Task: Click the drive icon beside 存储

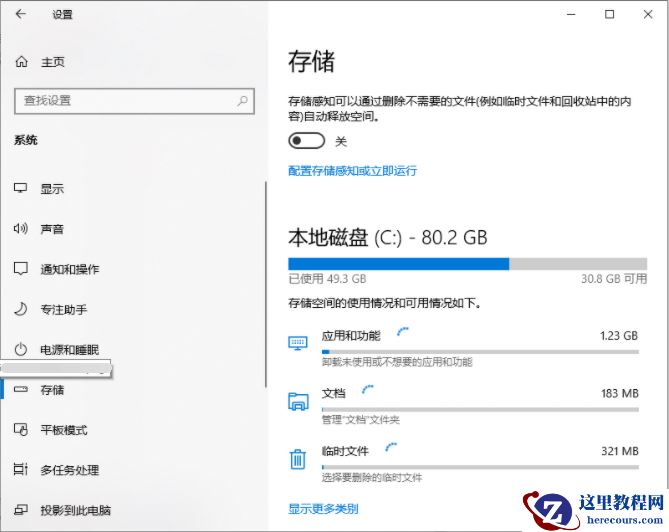Action: [20, 389]
